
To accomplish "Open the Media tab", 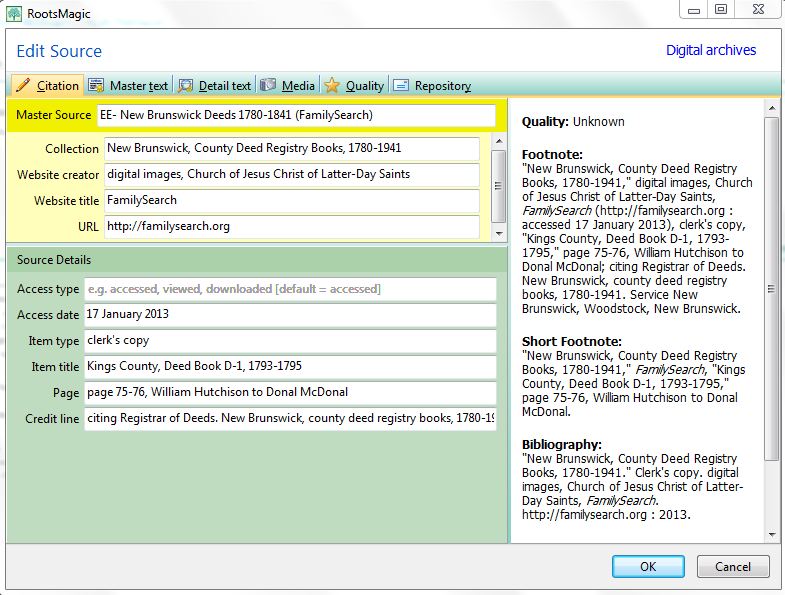I will [288, 86].
